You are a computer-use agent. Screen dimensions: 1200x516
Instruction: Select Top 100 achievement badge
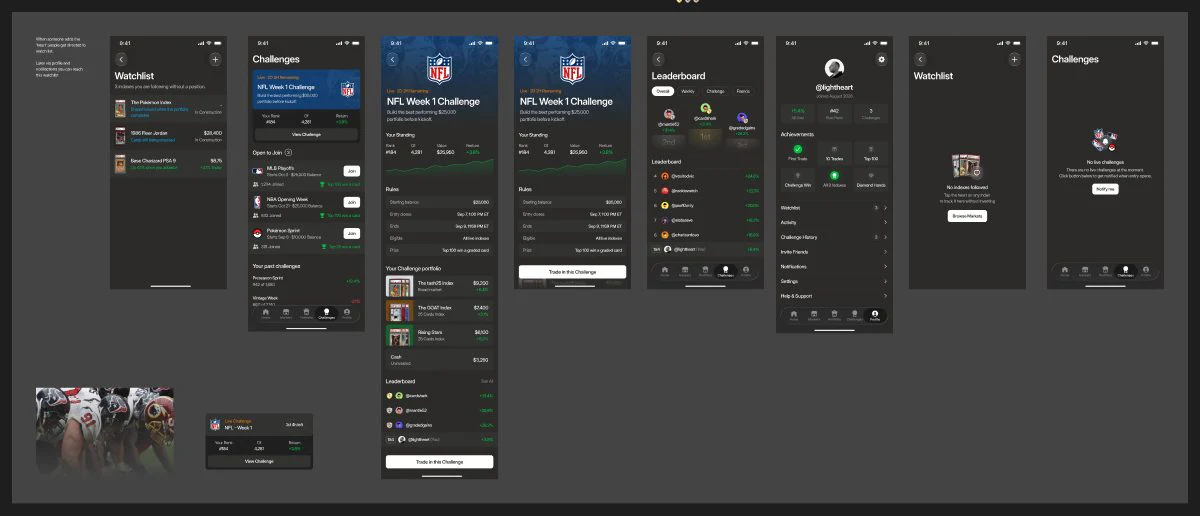pos(870,151)
